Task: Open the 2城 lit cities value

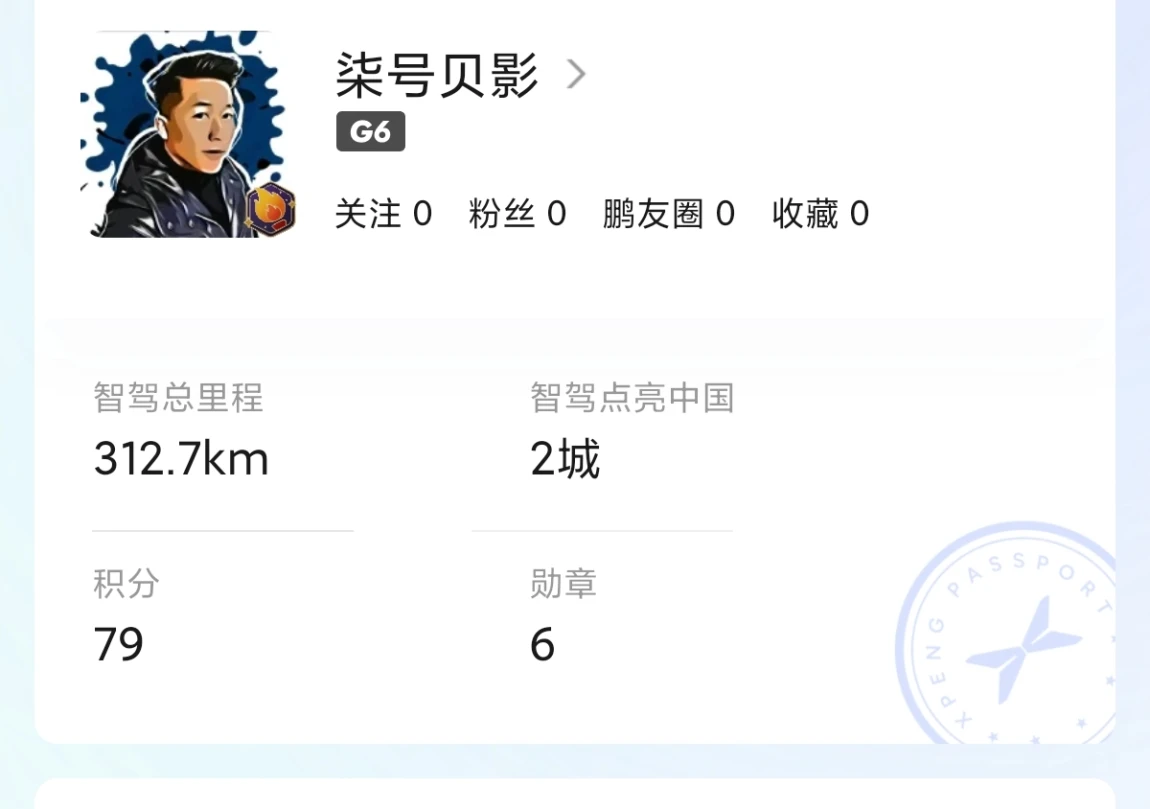Action: 565,459
